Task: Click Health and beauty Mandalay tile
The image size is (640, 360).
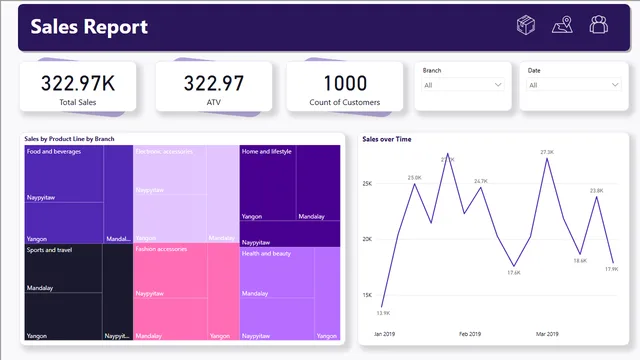Action: pyautogui.click(x=277, y=272)
